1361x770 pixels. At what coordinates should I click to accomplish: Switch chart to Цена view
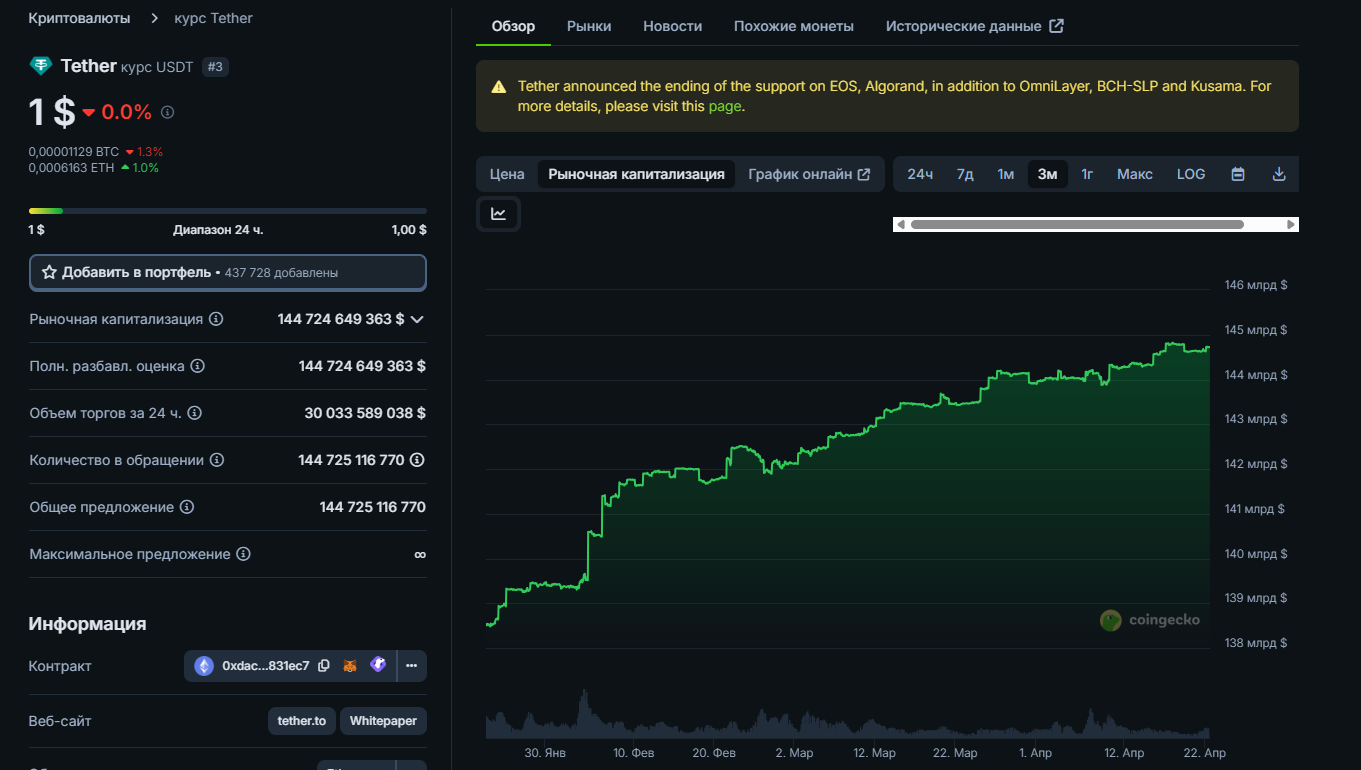[x=507, y=174]
